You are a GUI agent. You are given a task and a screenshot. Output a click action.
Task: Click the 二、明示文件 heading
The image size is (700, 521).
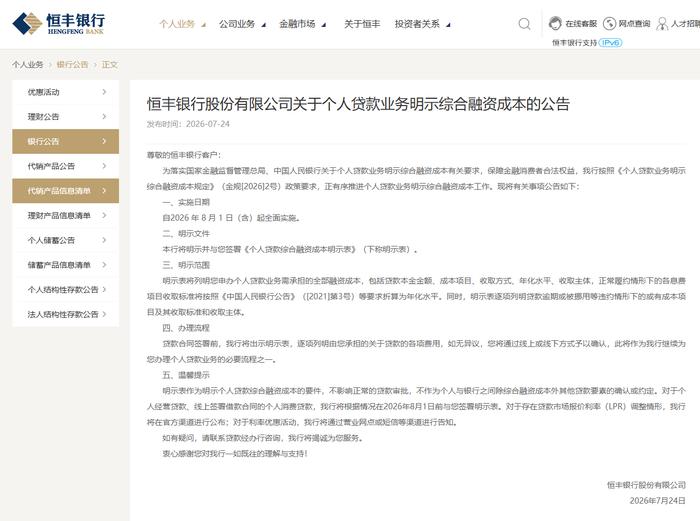(186, 233)
